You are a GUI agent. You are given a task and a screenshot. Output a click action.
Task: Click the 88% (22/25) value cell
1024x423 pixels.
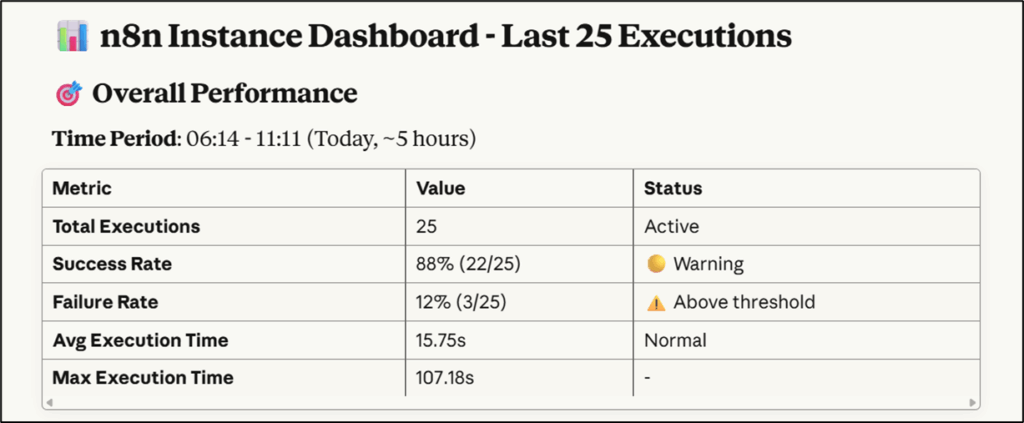point(465,264)
